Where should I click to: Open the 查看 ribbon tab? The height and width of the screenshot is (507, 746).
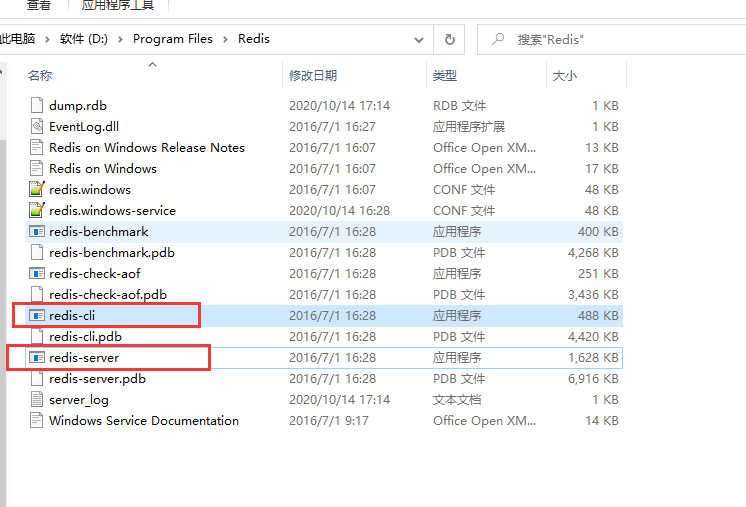tap(39, 5)
